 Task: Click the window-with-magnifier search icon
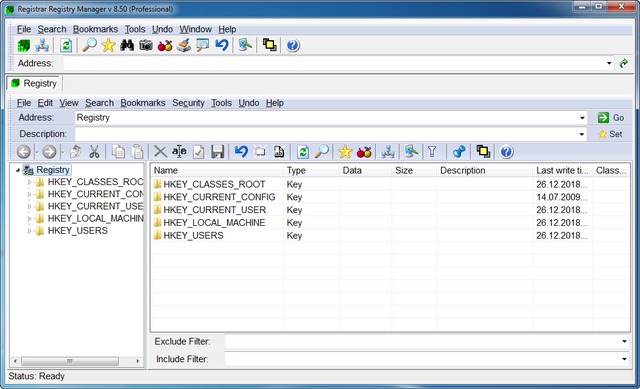tap(202, 45)
